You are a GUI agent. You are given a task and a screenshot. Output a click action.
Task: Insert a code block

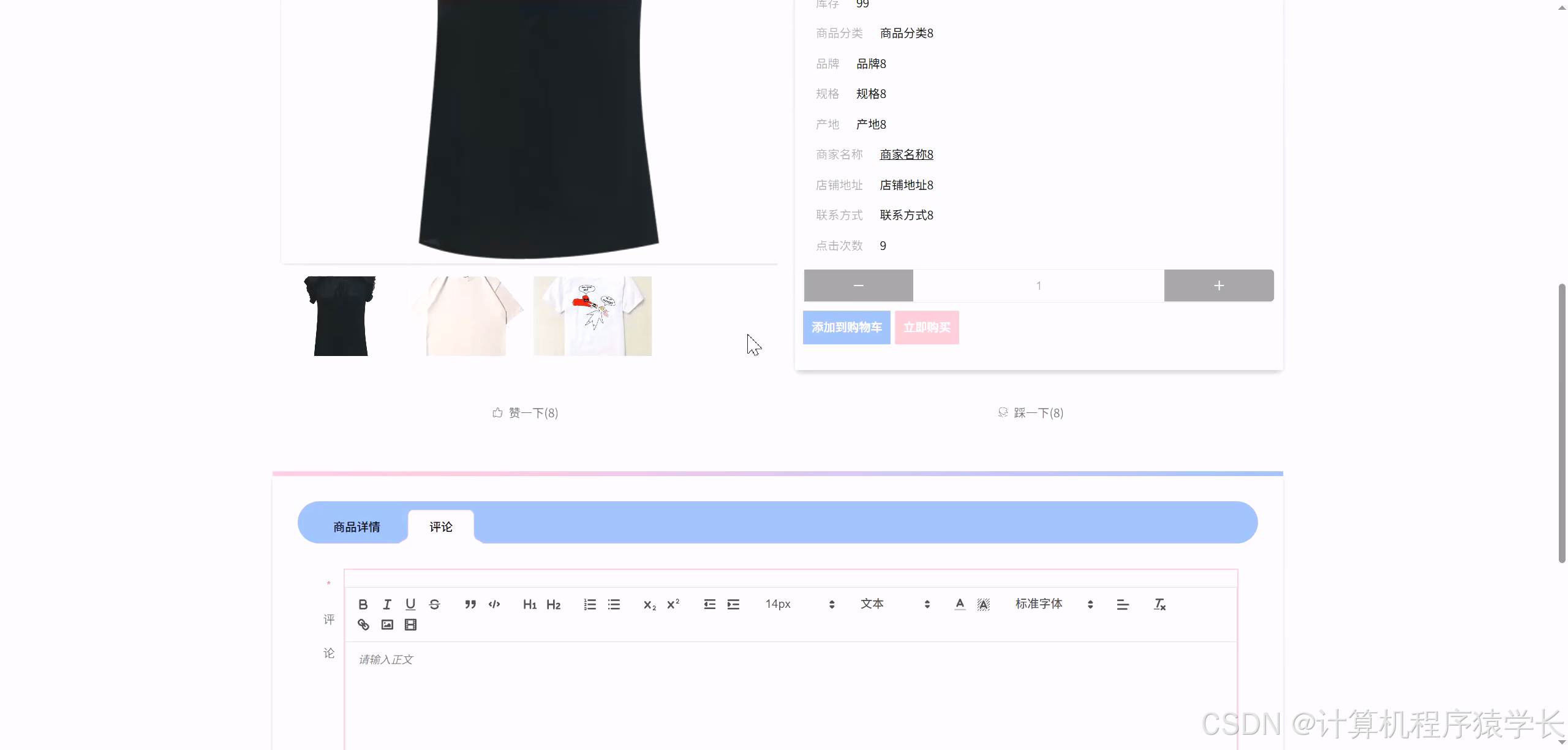click(494, 604)
